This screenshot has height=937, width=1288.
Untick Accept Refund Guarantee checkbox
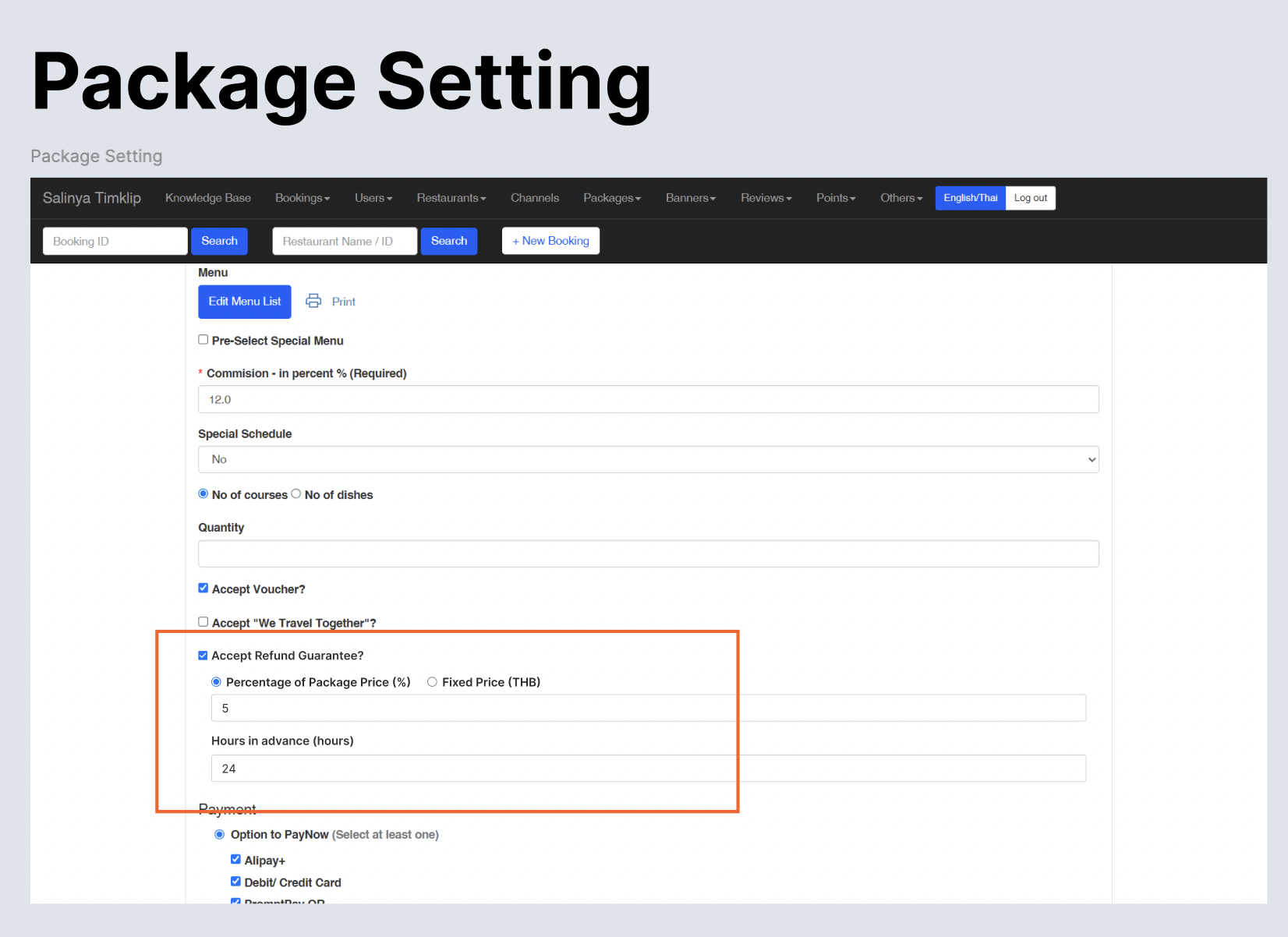[x=203, y=656]
